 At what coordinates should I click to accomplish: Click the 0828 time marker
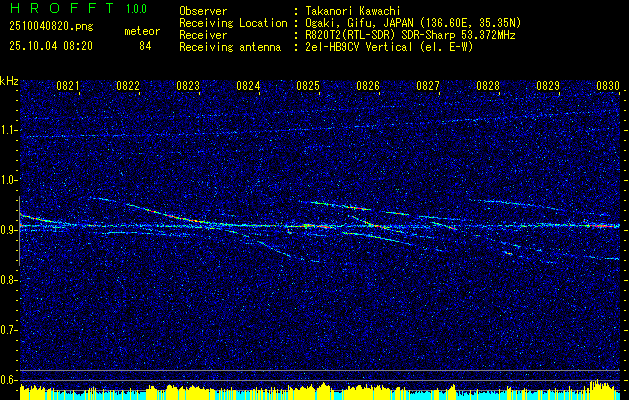[x=488, y=85]
